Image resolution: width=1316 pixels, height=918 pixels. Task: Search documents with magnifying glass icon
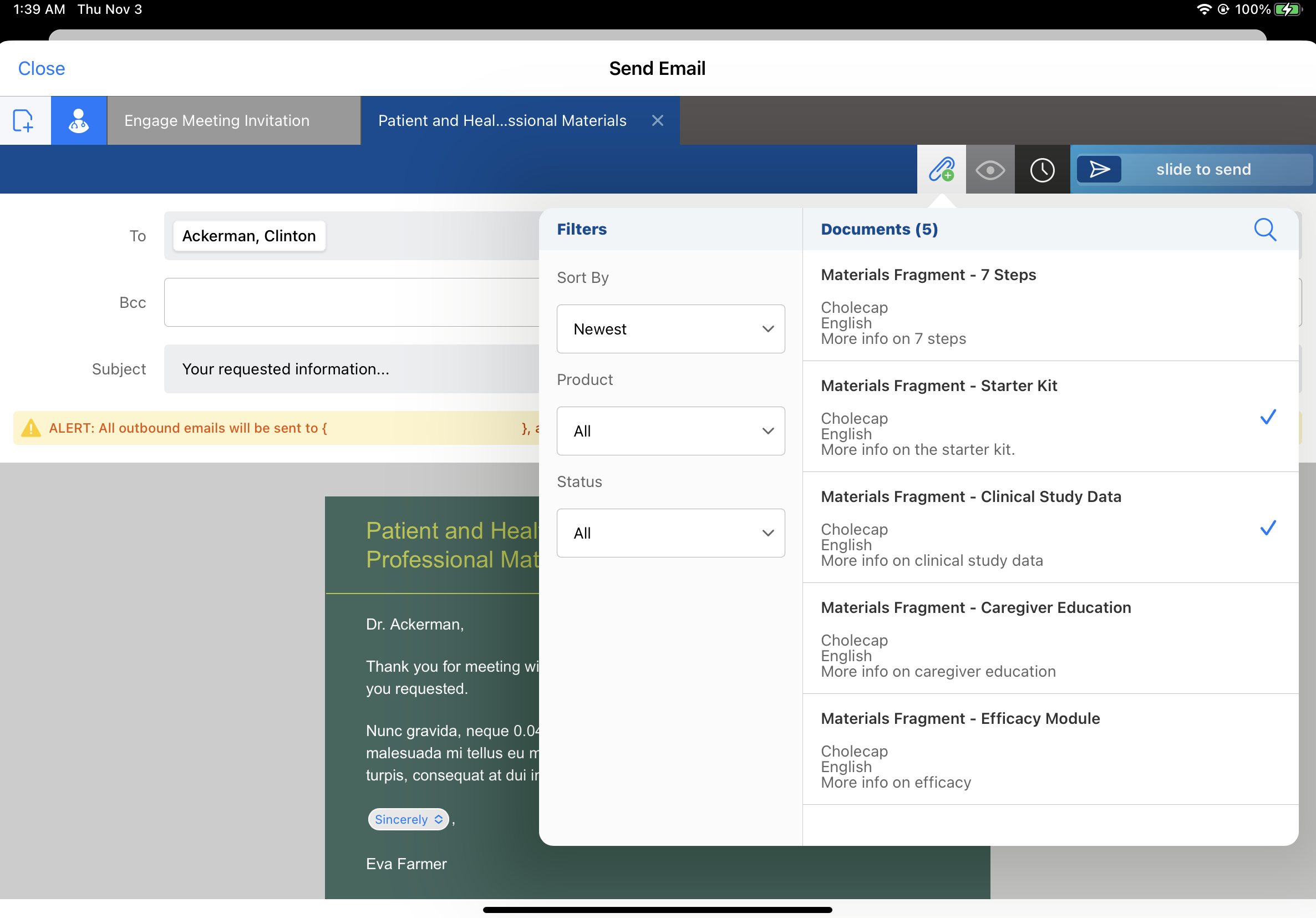[1264, 229]
